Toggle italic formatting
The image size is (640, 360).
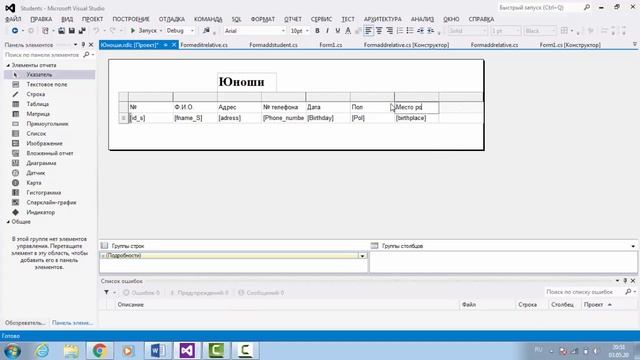click(x=327, y=31)
